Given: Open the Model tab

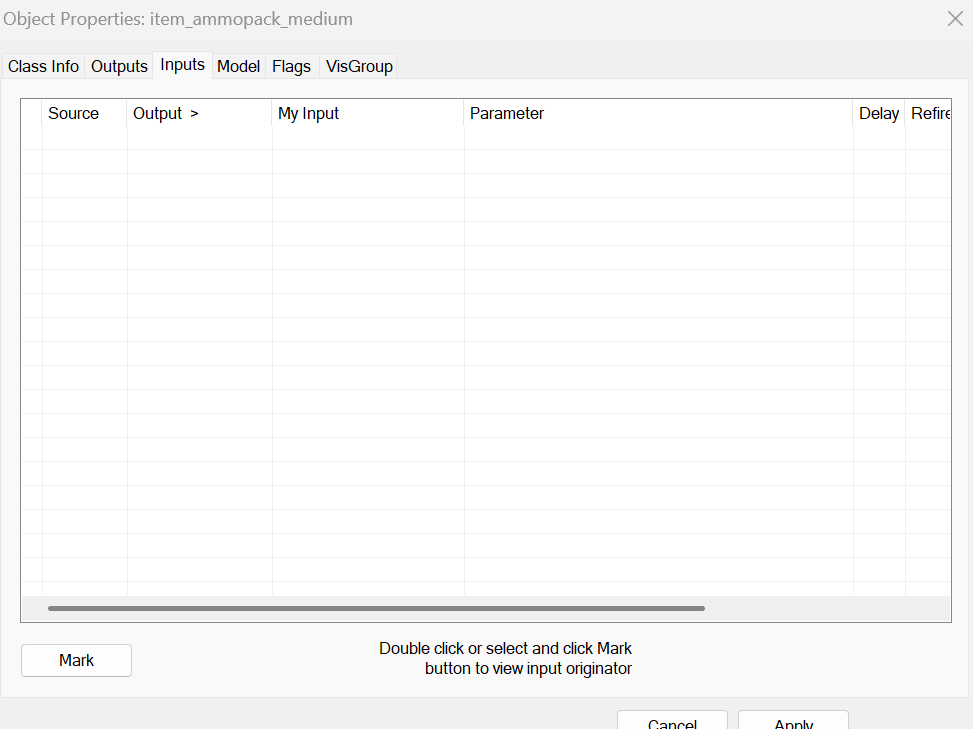Looking at the screenshot, I should (x=238, y=66).
